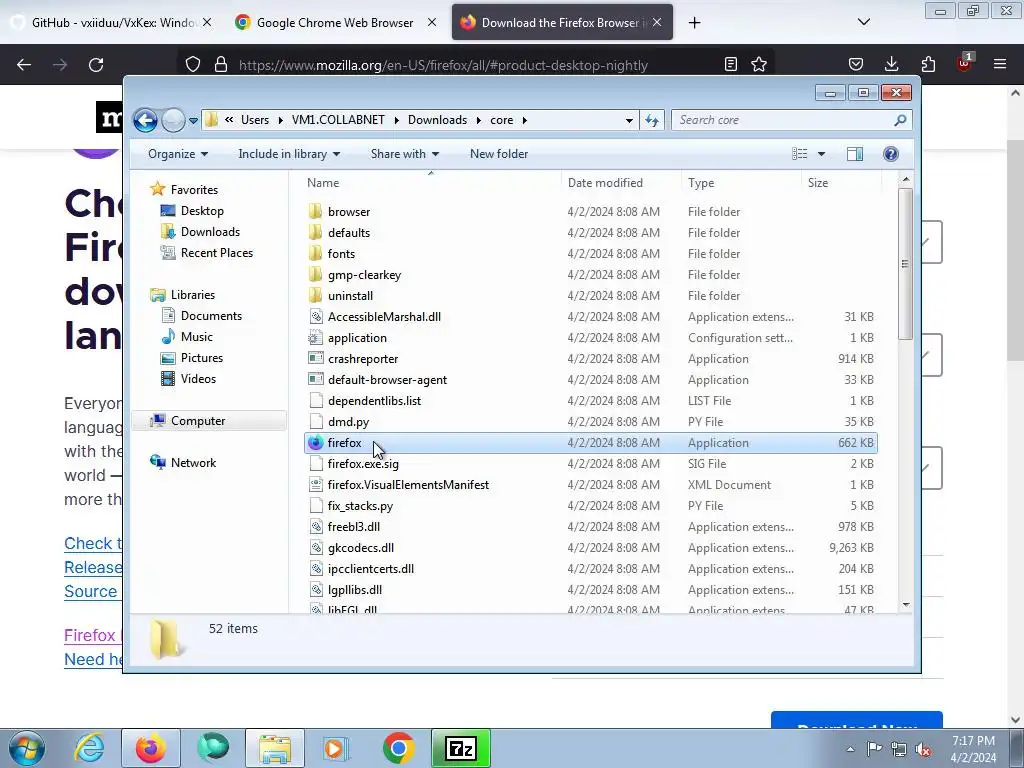Open the address bar history dropdown
1024x768 pixels.
click(x=629, y=121)
